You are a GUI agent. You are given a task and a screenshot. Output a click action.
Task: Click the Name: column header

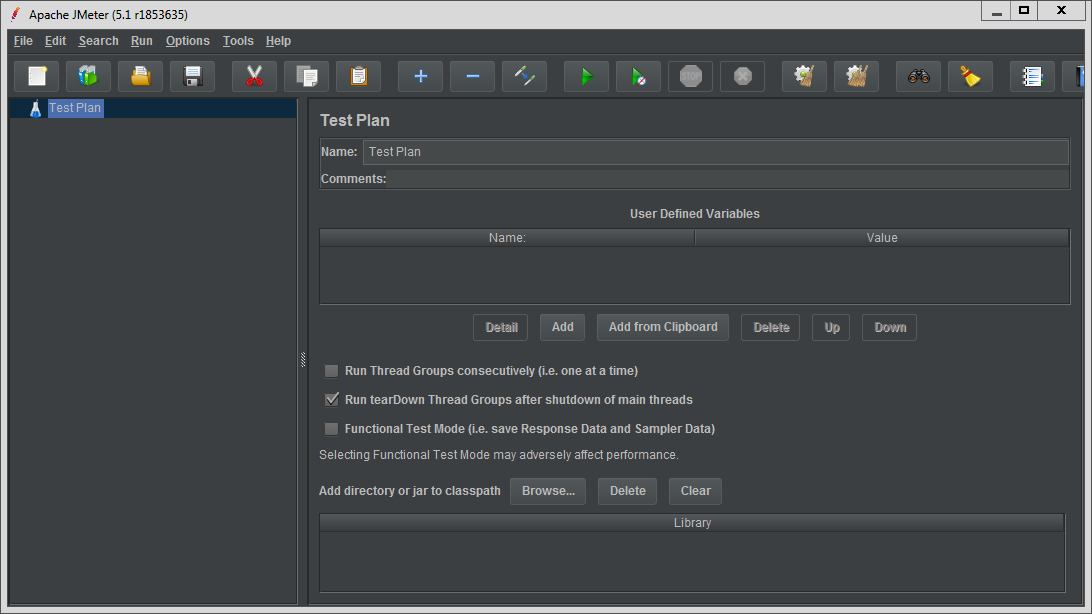click(x=507, y=238)
